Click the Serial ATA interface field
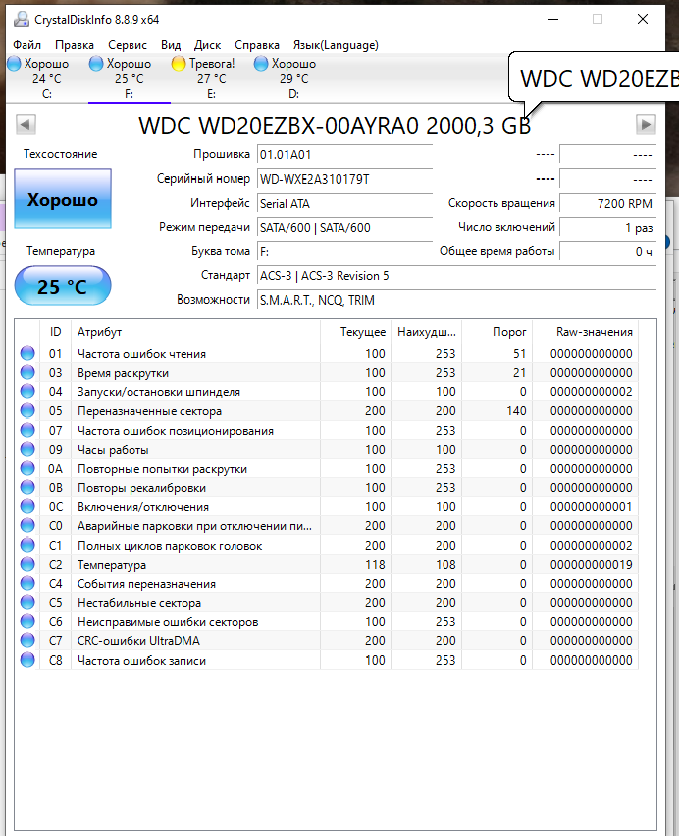The image size is (679, 836). pos(345,203)
